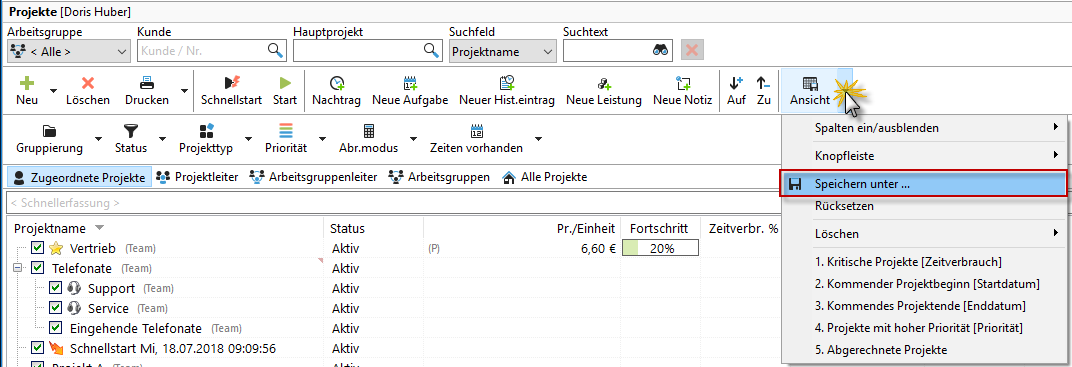Open the Arbeitsgruppe dropdown
Screen dimensions: 1072x367
tap(68, 51)
